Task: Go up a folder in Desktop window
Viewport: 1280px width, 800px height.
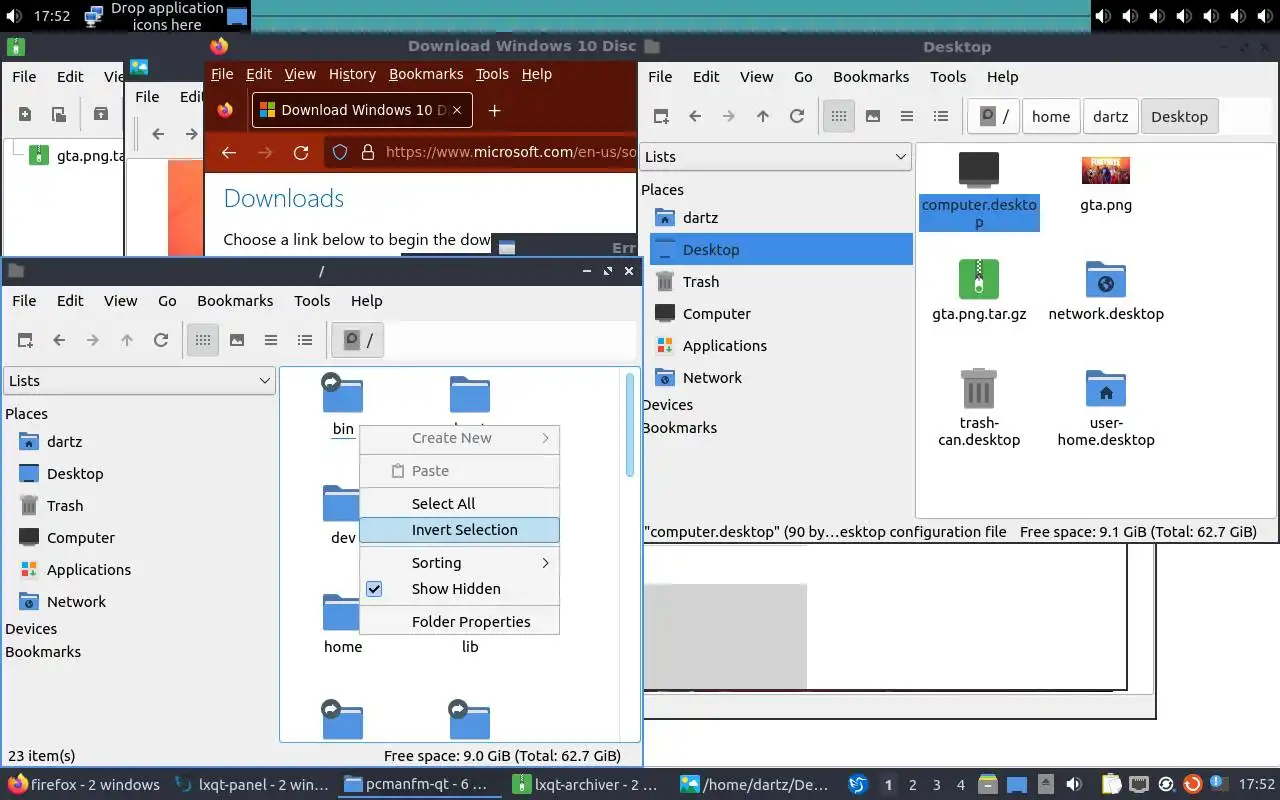Action: [763, 116]
